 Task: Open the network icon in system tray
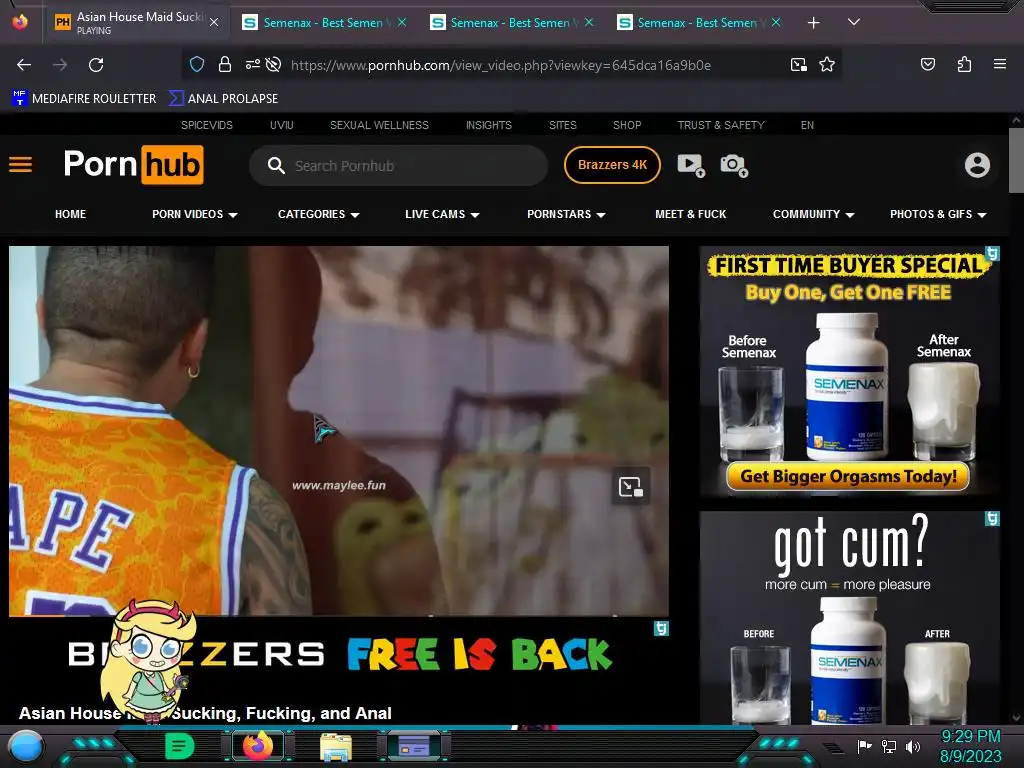coord(888,746)
